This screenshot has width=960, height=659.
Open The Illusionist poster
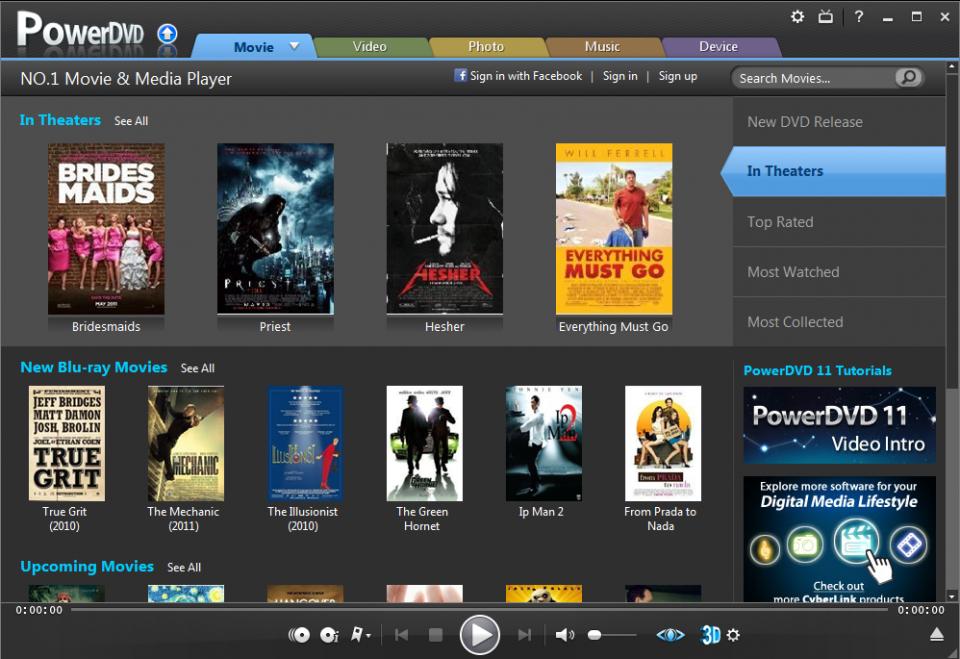[x=305, y=443]
